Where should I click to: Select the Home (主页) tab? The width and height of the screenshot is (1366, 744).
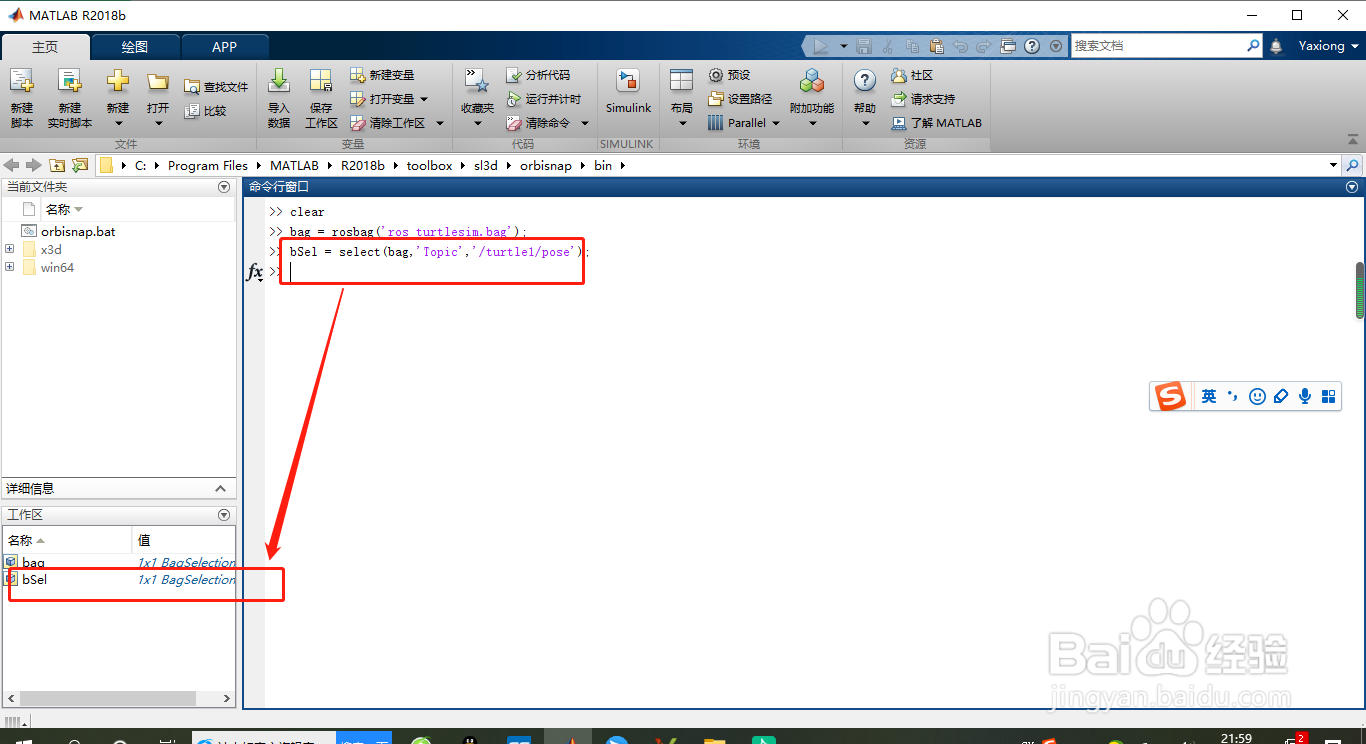point(45,47)
